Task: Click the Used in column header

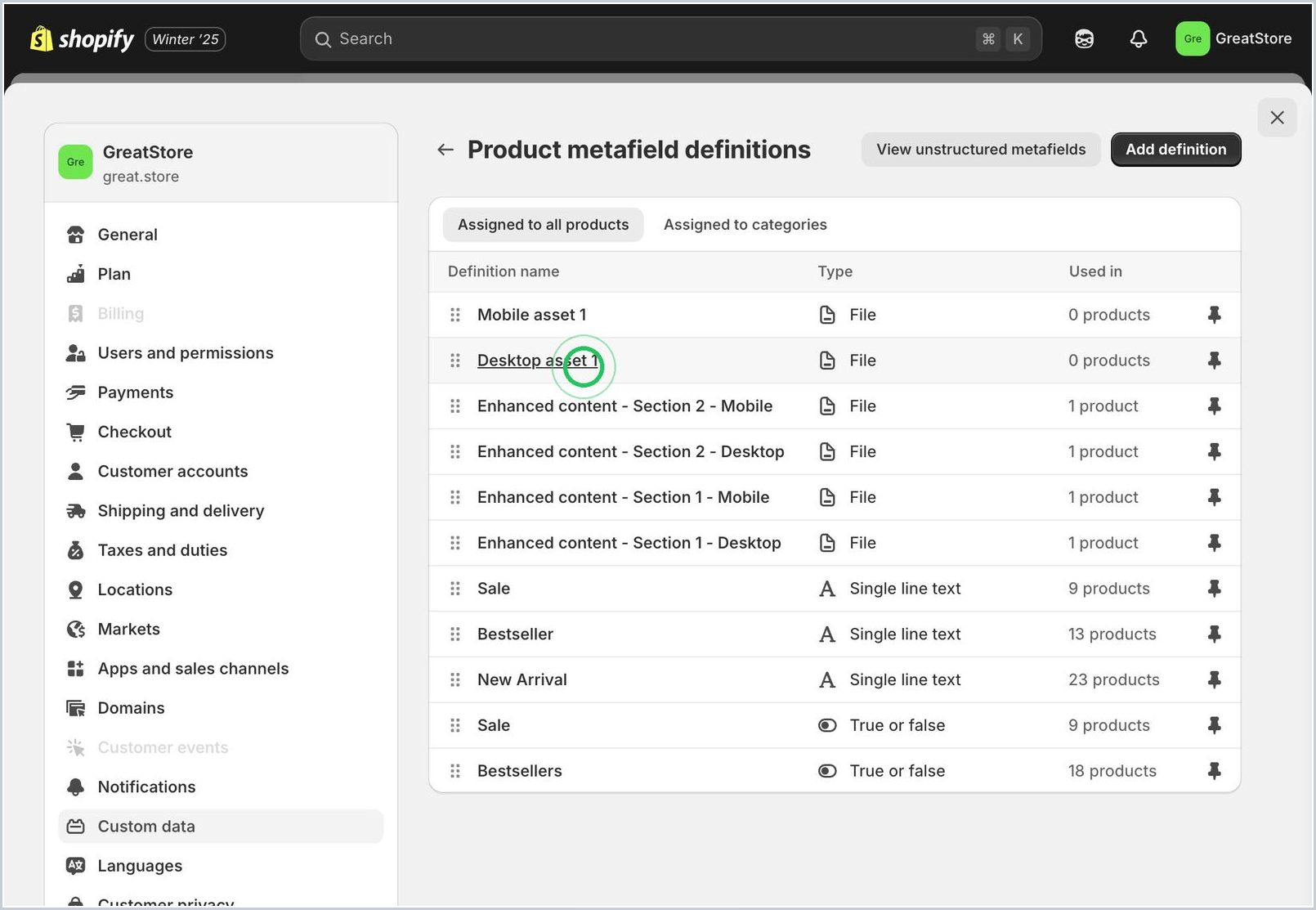Action: point(1095,271)
